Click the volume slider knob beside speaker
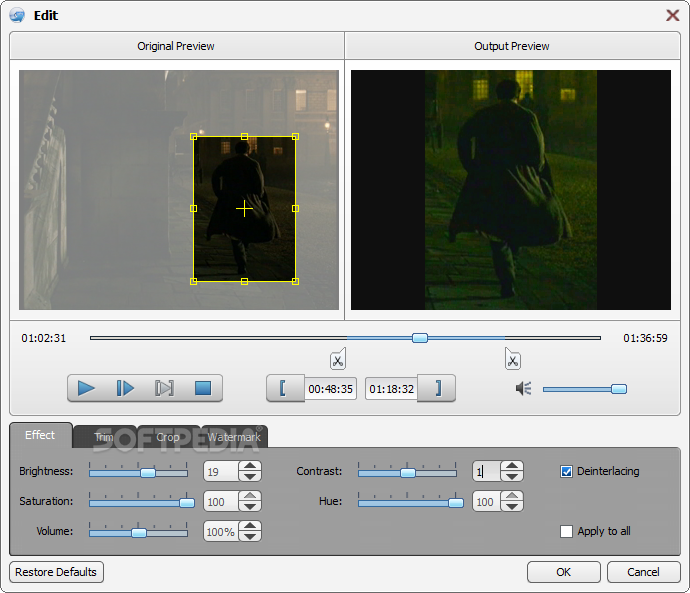Screen dimensions: 690x593 coord(619,389)
